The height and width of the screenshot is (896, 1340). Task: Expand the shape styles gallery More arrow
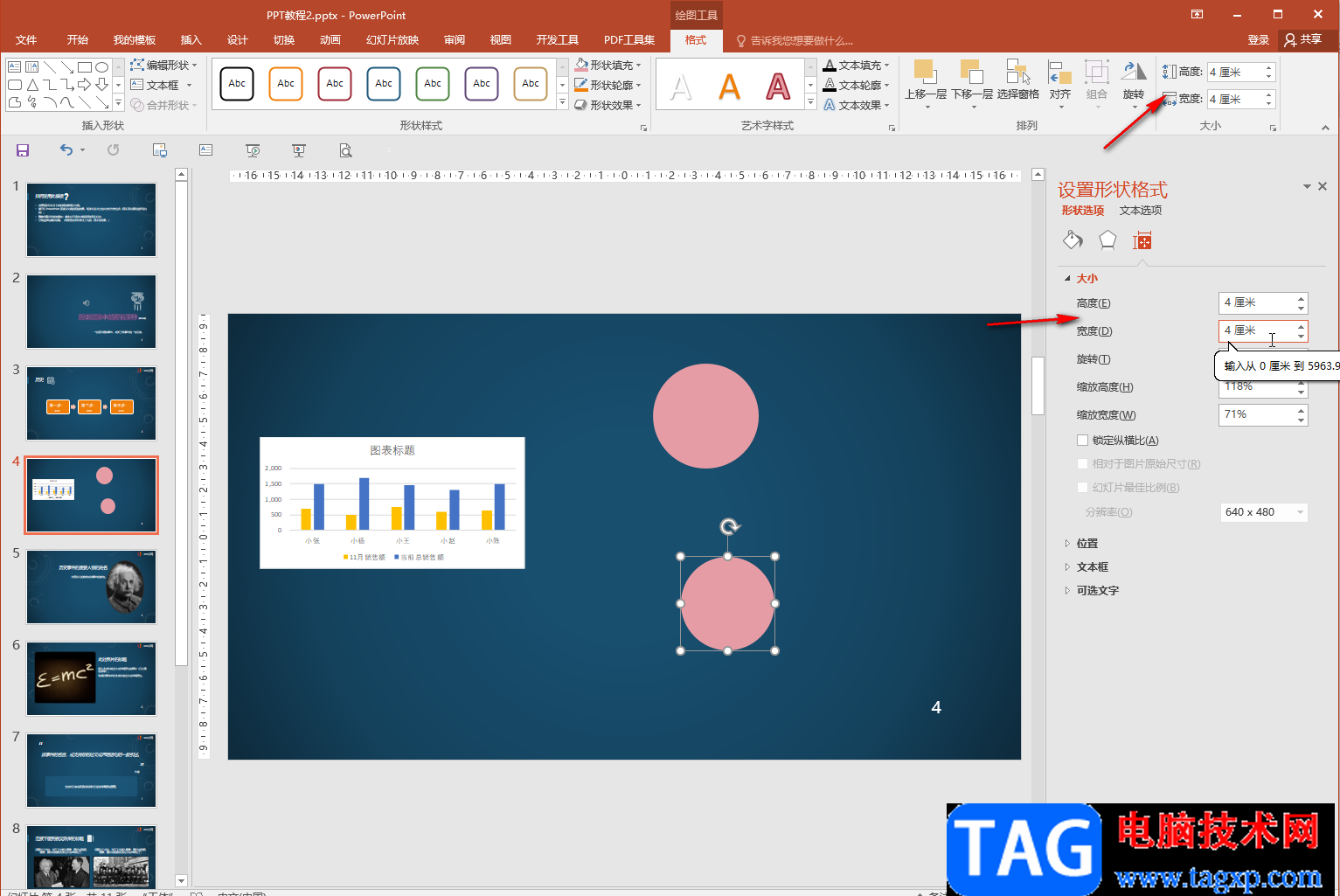pyautogui.click(x=562, y=103)
